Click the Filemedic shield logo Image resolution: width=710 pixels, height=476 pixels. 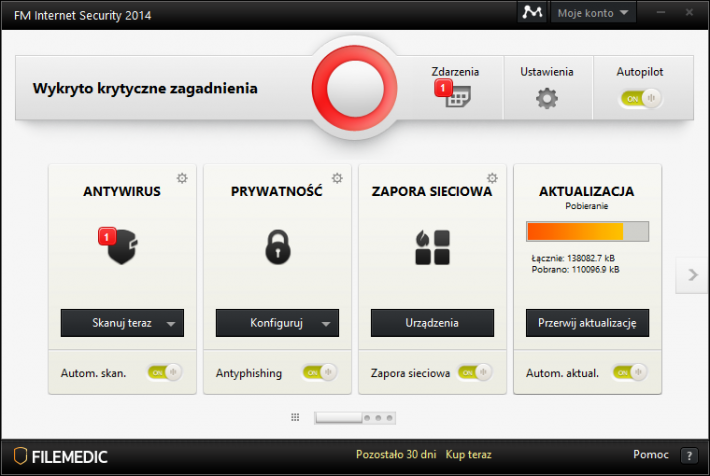[x=20, y=456]
